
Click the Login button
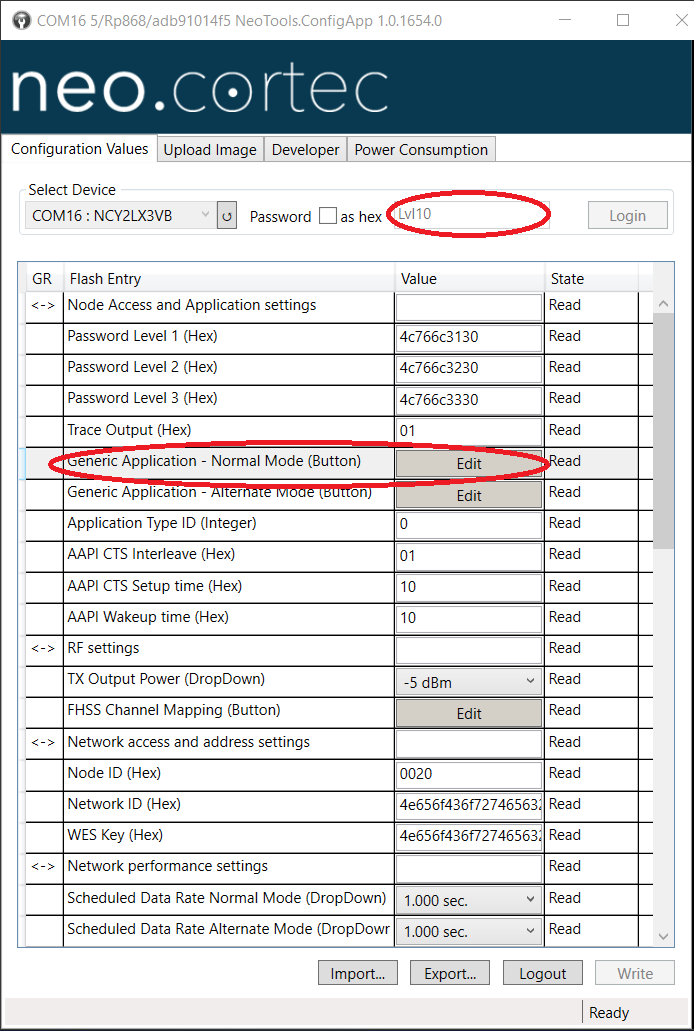tap(628, 216)
